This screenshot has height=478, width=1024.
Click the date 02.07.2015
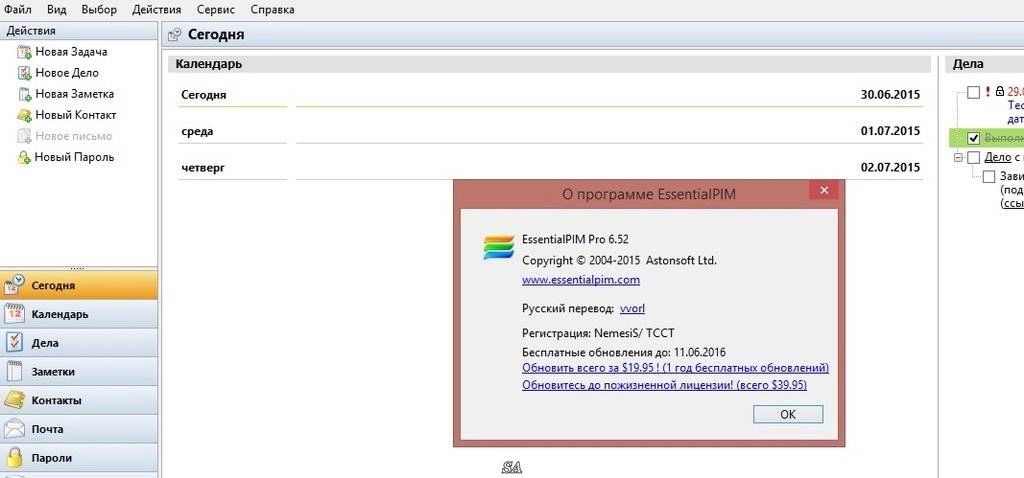coord(890,168)
